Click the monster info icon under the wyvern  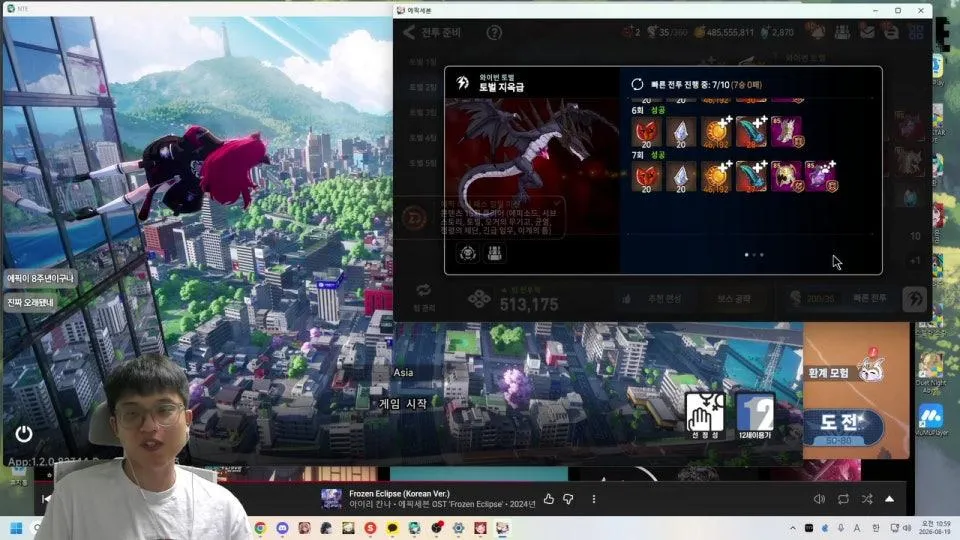point(468,253)
